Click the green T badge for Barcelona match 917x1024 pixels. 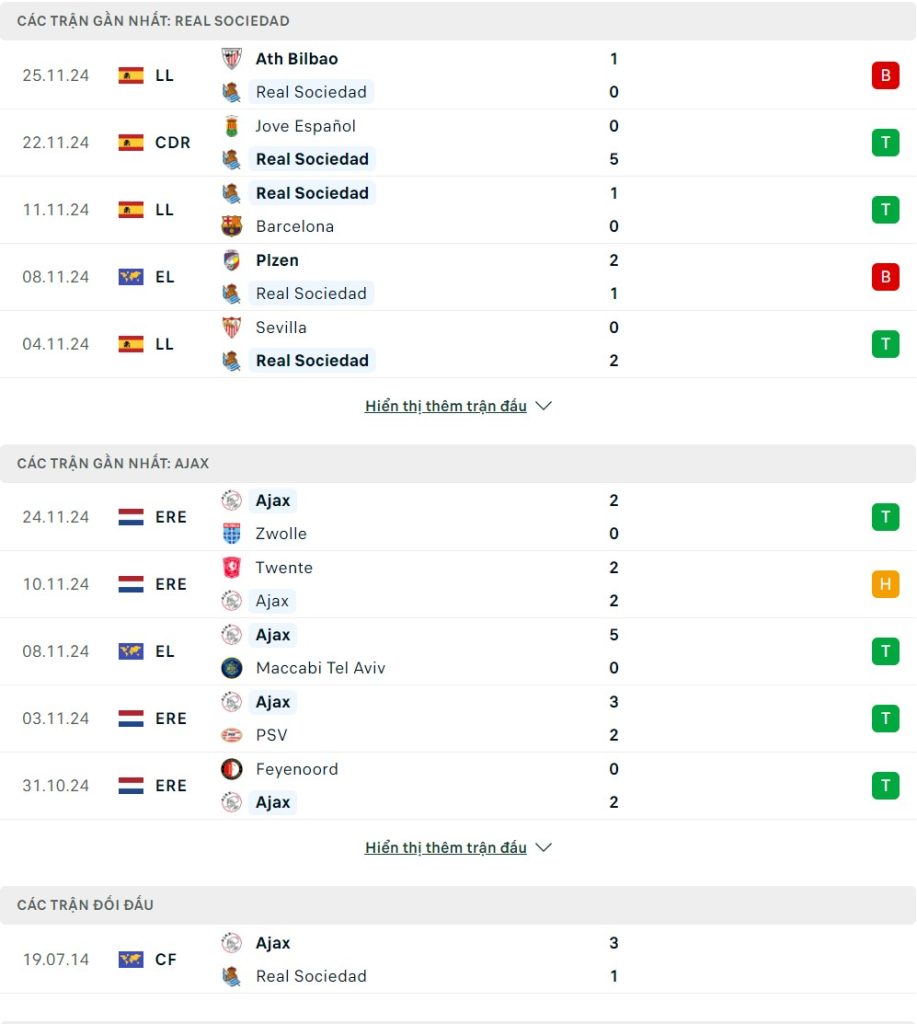pos(885,209)
